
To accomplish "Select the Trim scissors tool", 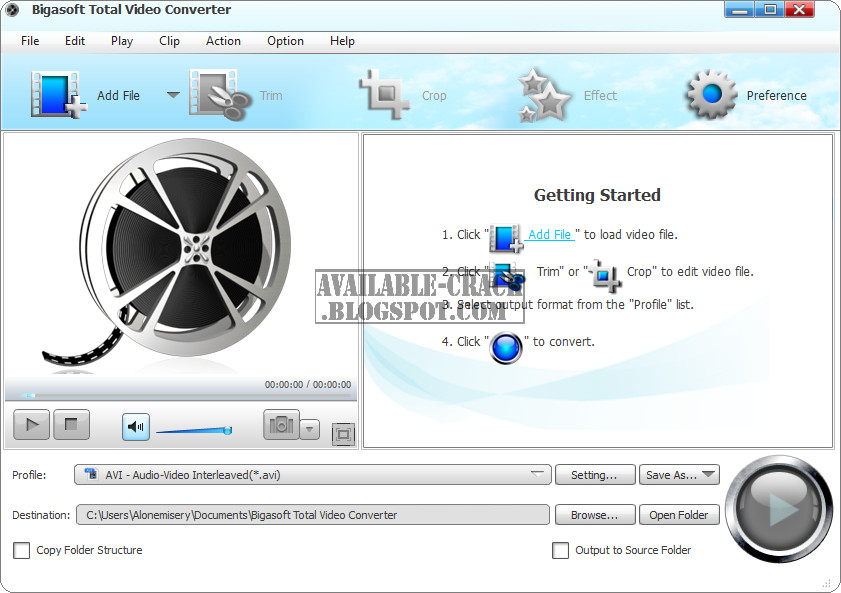I will point(220,95).
